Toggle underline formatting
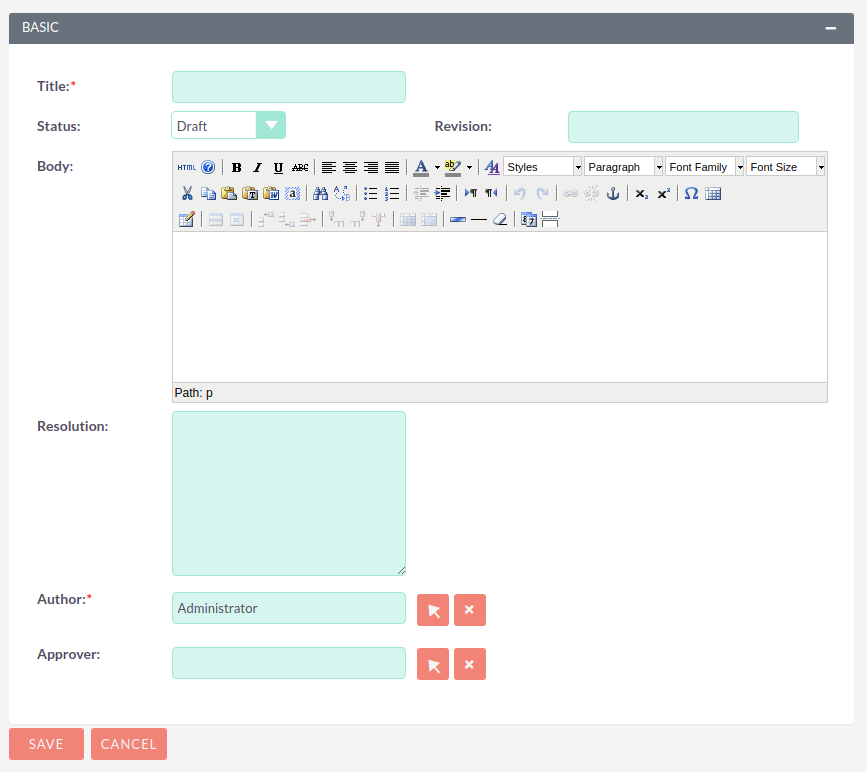Screen dimensions: 867x772 click(278, 166)
